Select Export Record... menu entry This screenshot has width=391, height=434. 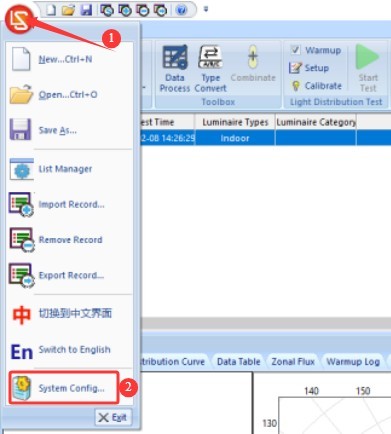[x=69, y=275]
